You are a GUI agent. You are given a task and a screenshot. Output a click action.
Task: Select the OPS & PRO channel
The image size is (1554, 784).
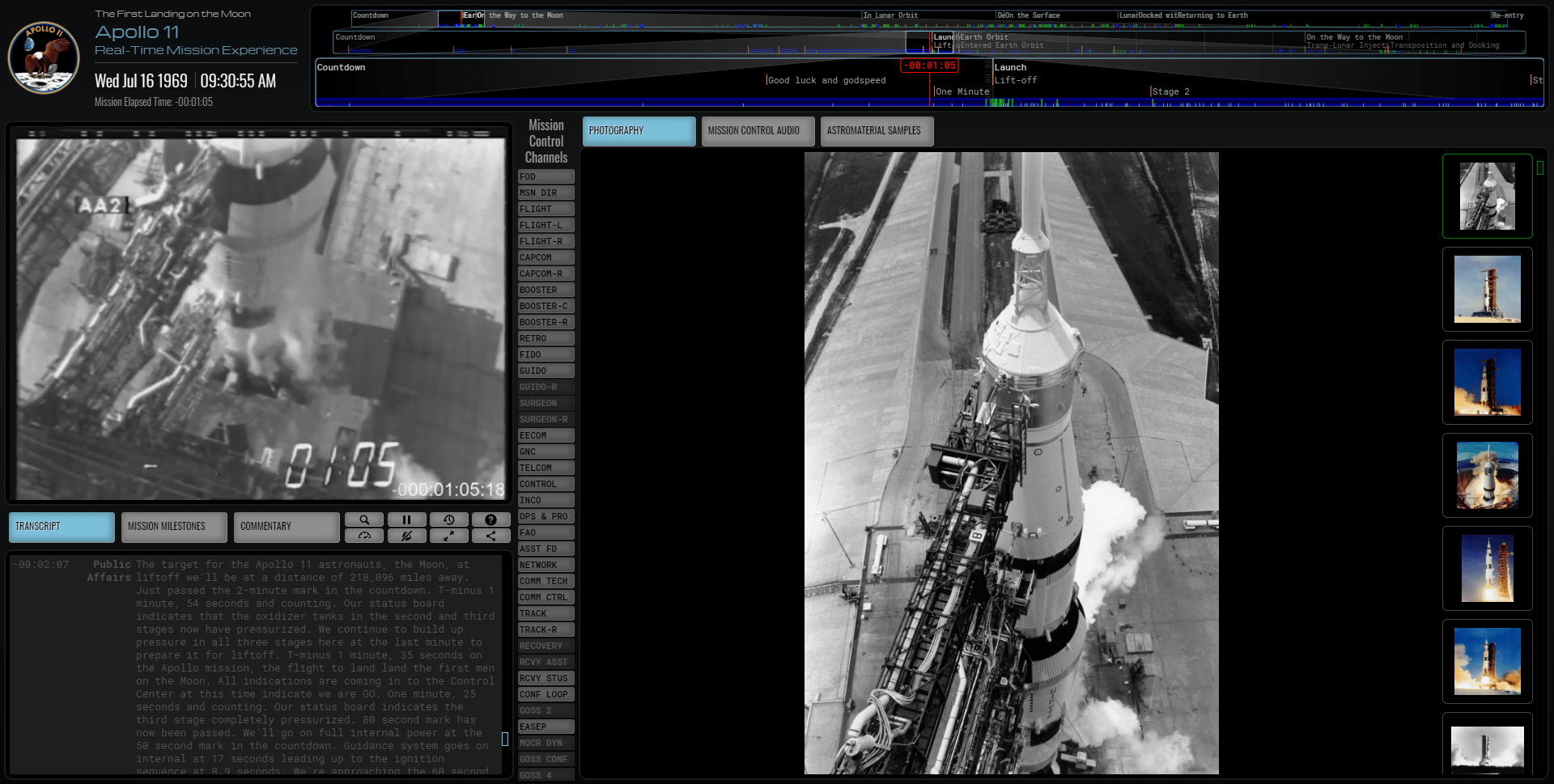tap(546, 516)
